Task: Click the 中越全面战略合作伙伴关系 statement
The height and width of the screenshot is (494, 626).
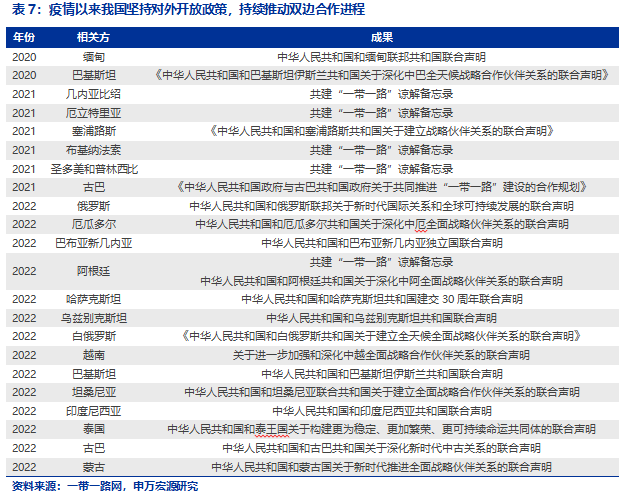Action: pyautogui.click(x=382, y=355)
